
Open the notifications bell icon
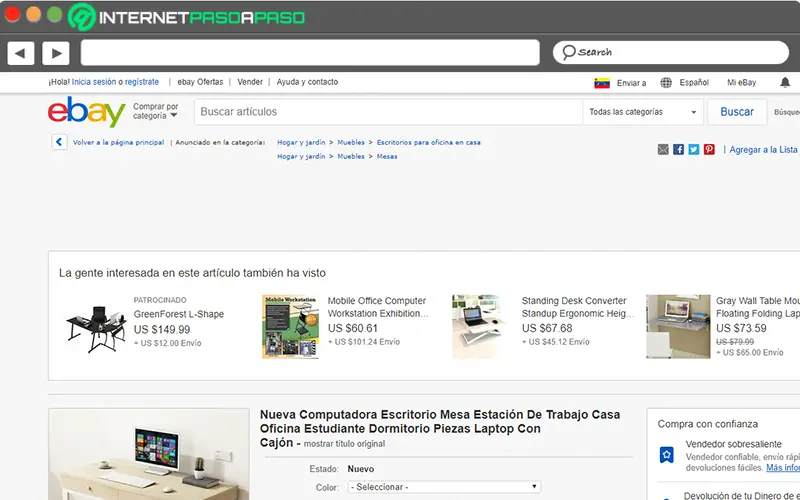click(785, 82)
